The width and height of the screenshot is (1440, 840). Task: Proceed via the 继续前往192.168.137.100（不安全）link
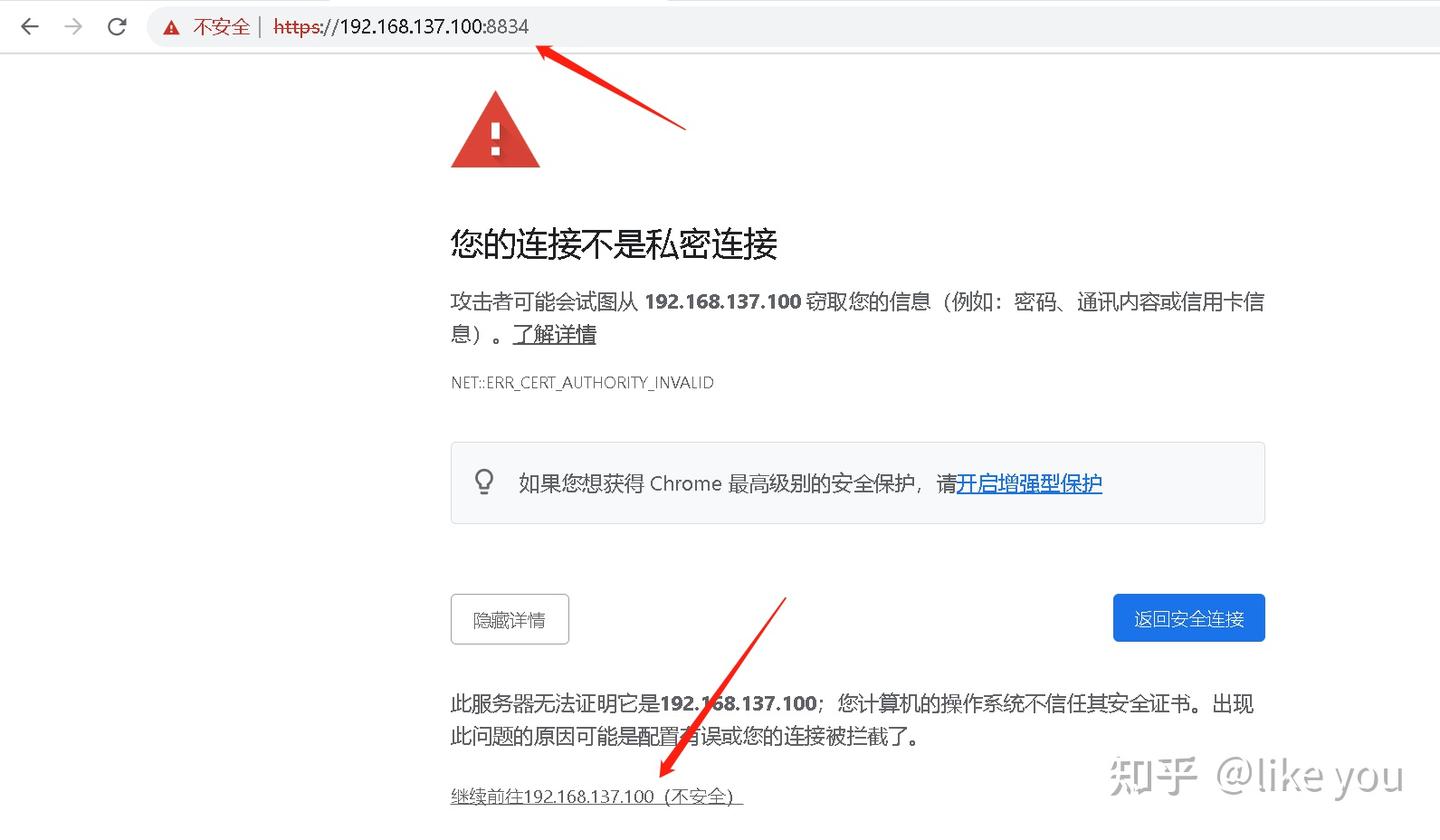click(597, 796)
